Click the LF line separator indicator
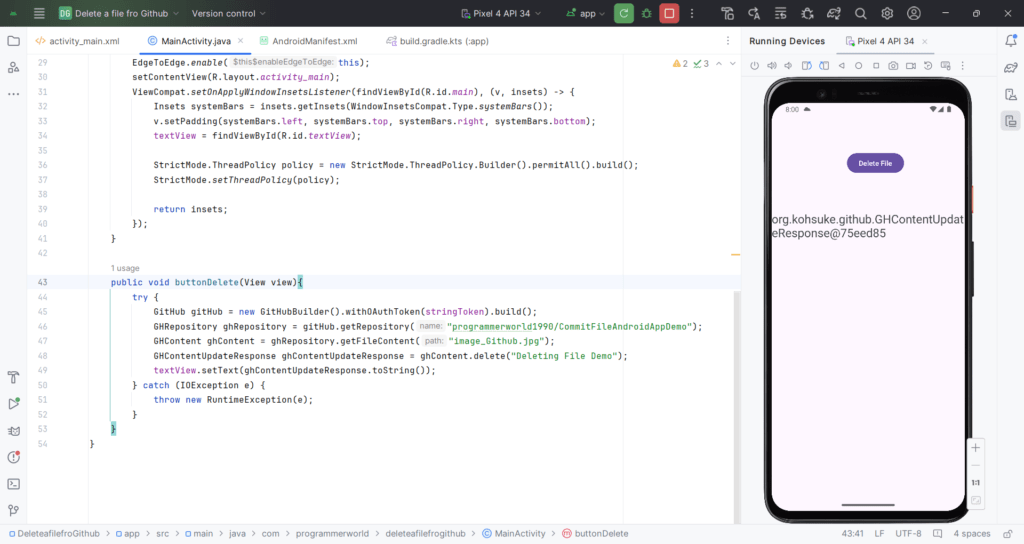1024x544 pixels. [x=879, y=534]
